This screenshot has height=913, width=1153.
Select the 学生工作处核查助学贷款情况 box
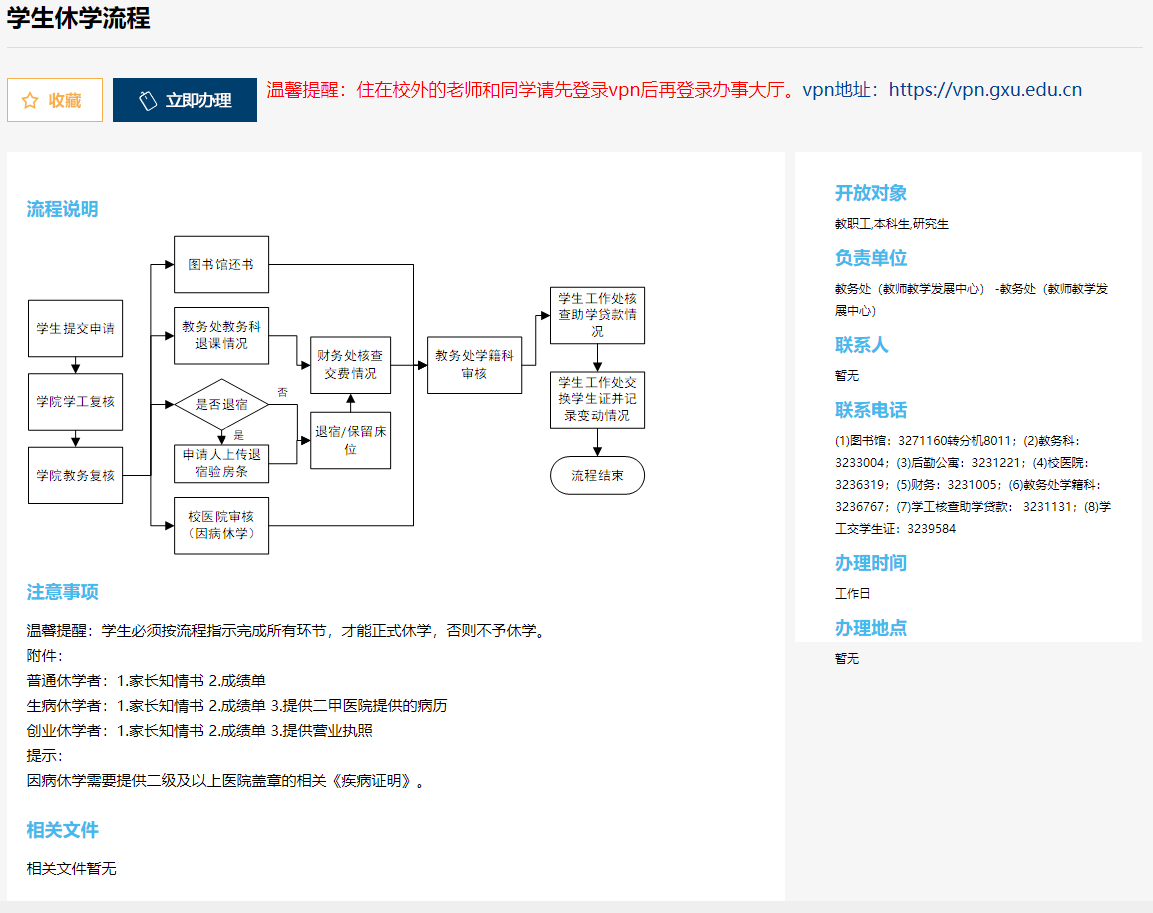coord(597,315)
